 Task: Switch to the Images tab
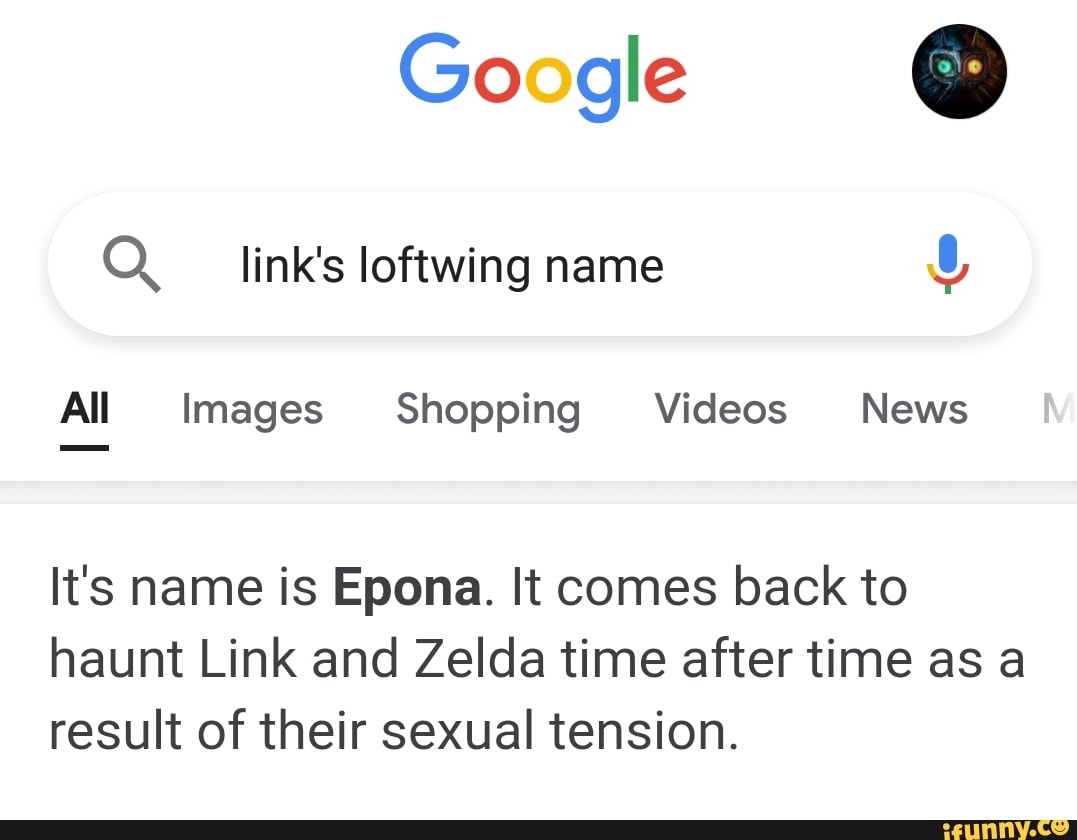(x=251, y=409)
